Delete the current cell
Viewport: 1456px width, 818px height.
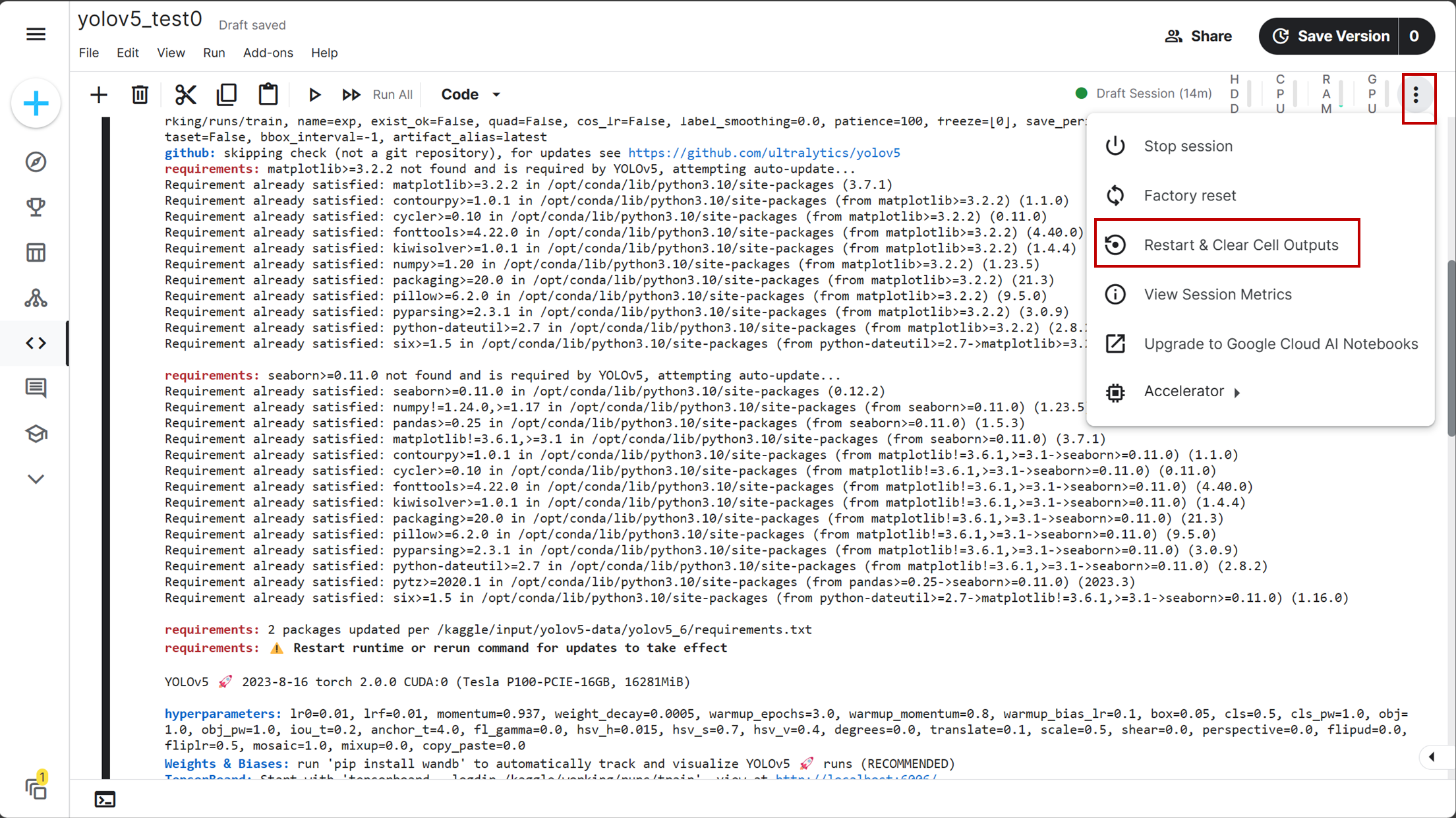[140, 94]
